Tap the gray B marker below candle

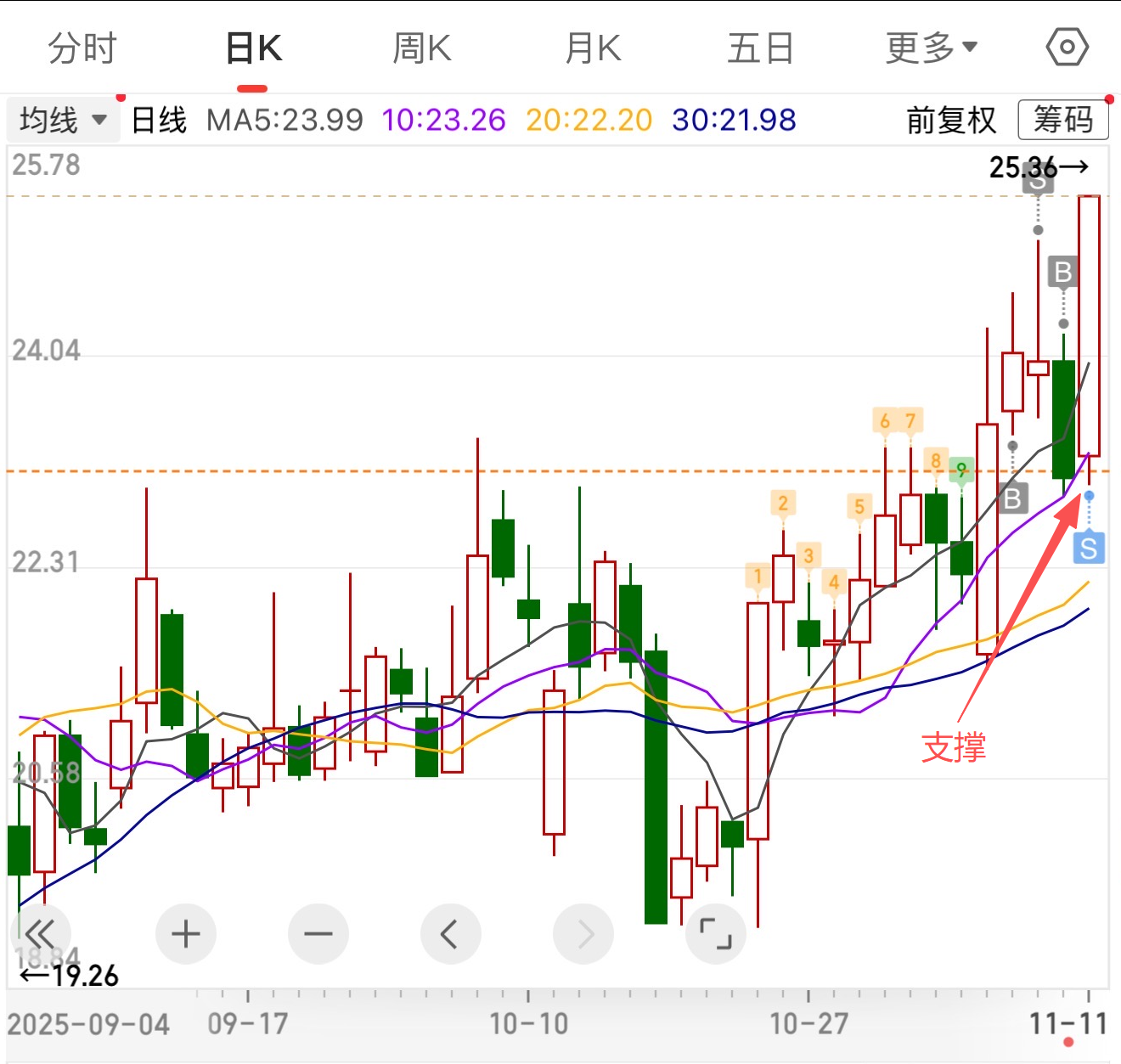[x=1012, y=498]
